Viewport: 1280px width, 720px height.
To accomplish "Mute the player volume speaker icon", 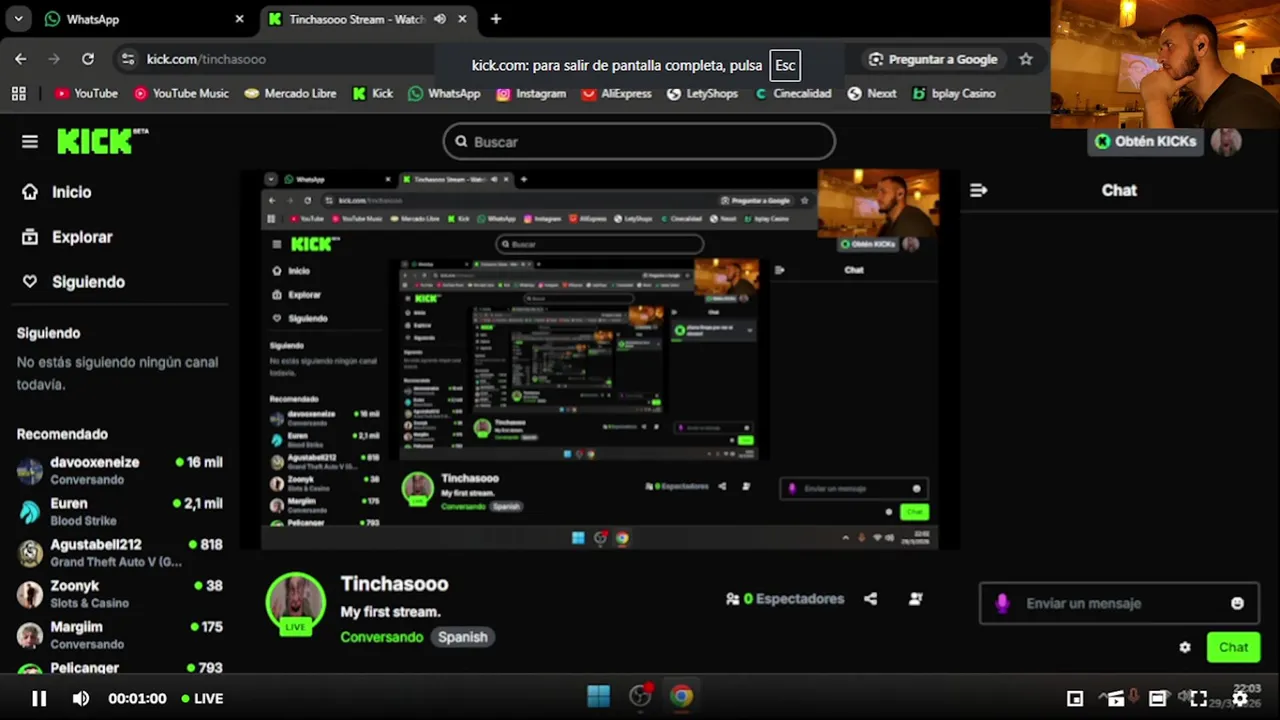I will 81,699.
